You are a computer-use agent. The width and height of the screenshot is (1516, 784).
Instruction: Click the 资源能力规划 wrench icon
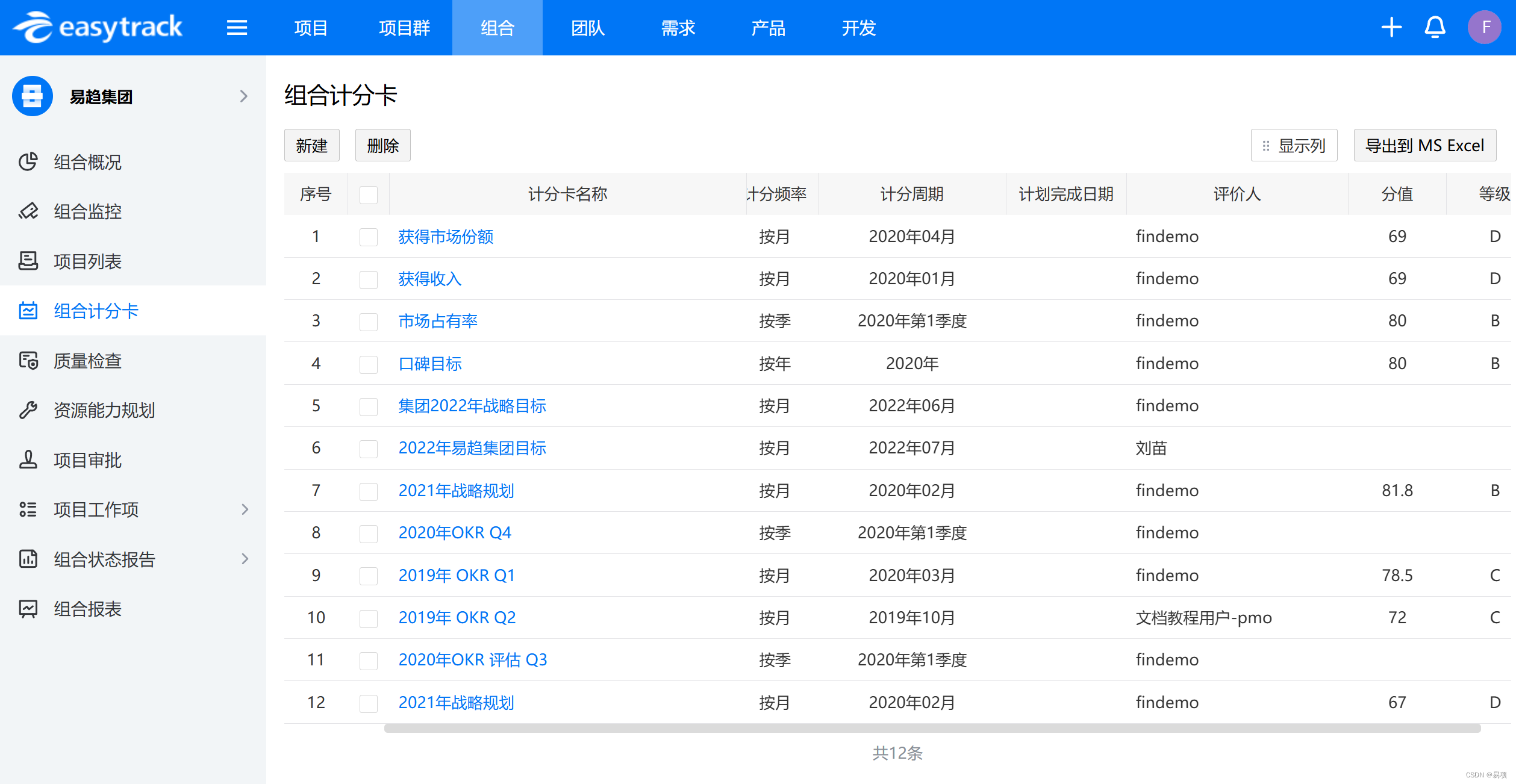pos(28,410)
